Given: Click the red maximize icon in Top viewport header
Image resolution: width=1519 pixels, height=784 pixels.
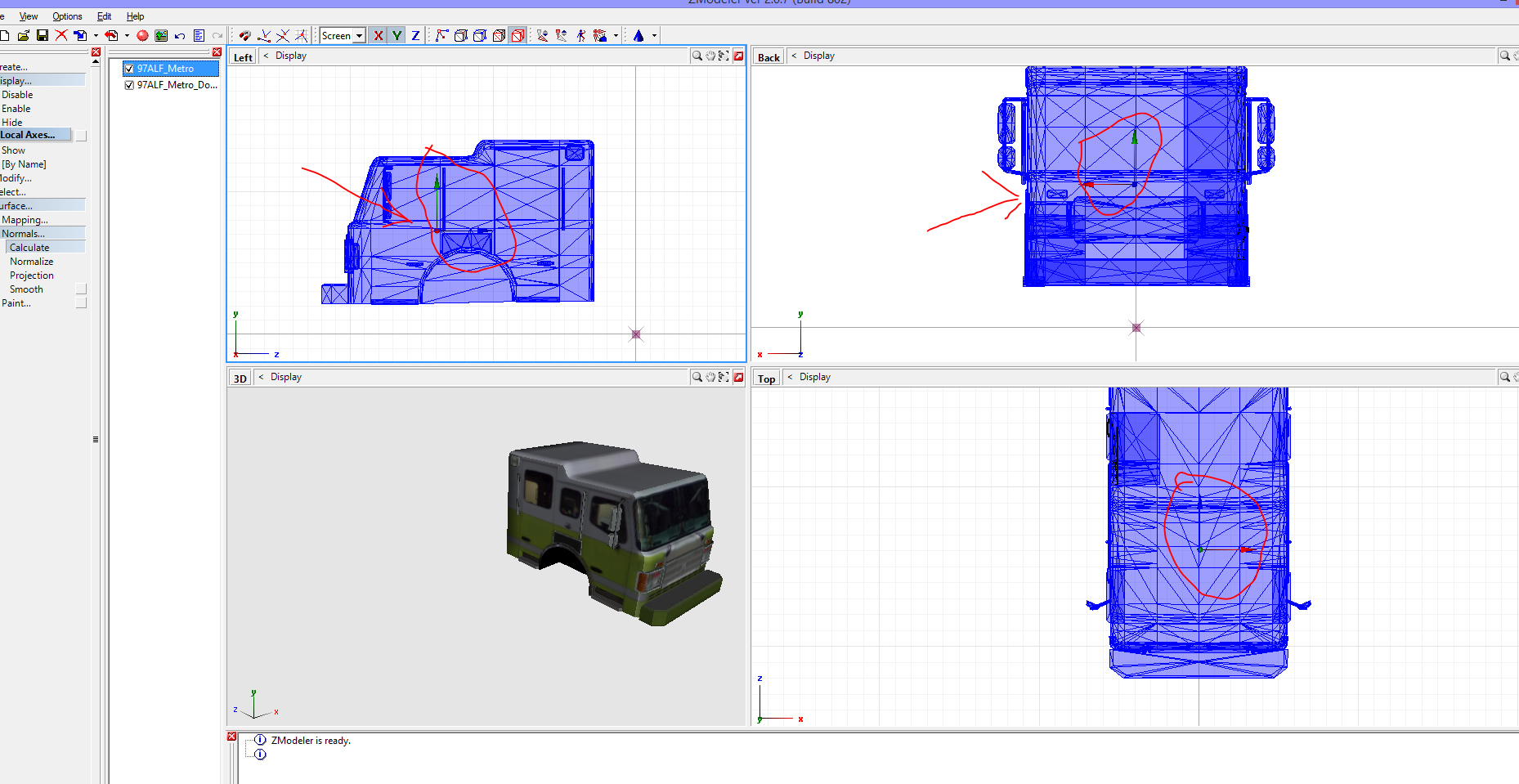Looking at the screenshot, I should coord(1517,377).
